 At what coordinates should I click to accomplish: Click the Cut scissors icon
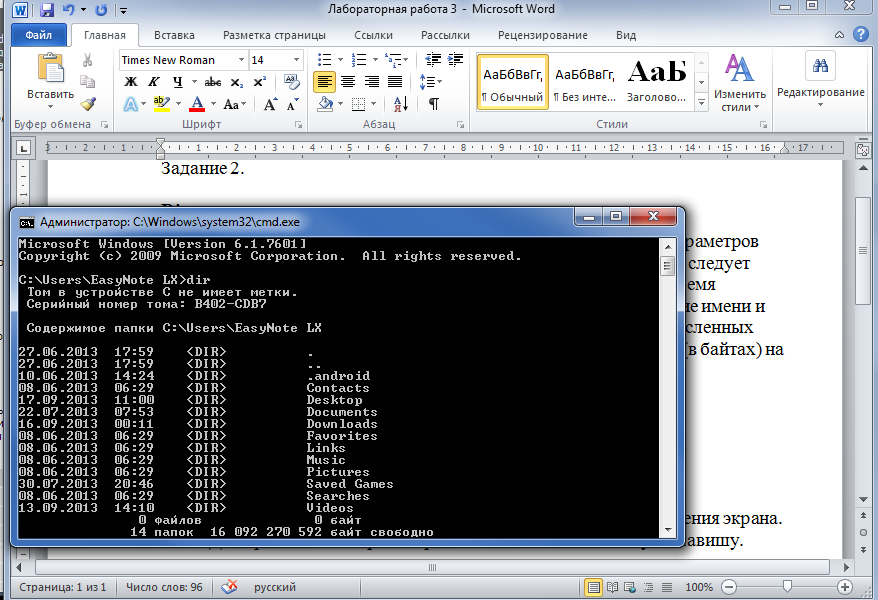click(x=88, y=60)
